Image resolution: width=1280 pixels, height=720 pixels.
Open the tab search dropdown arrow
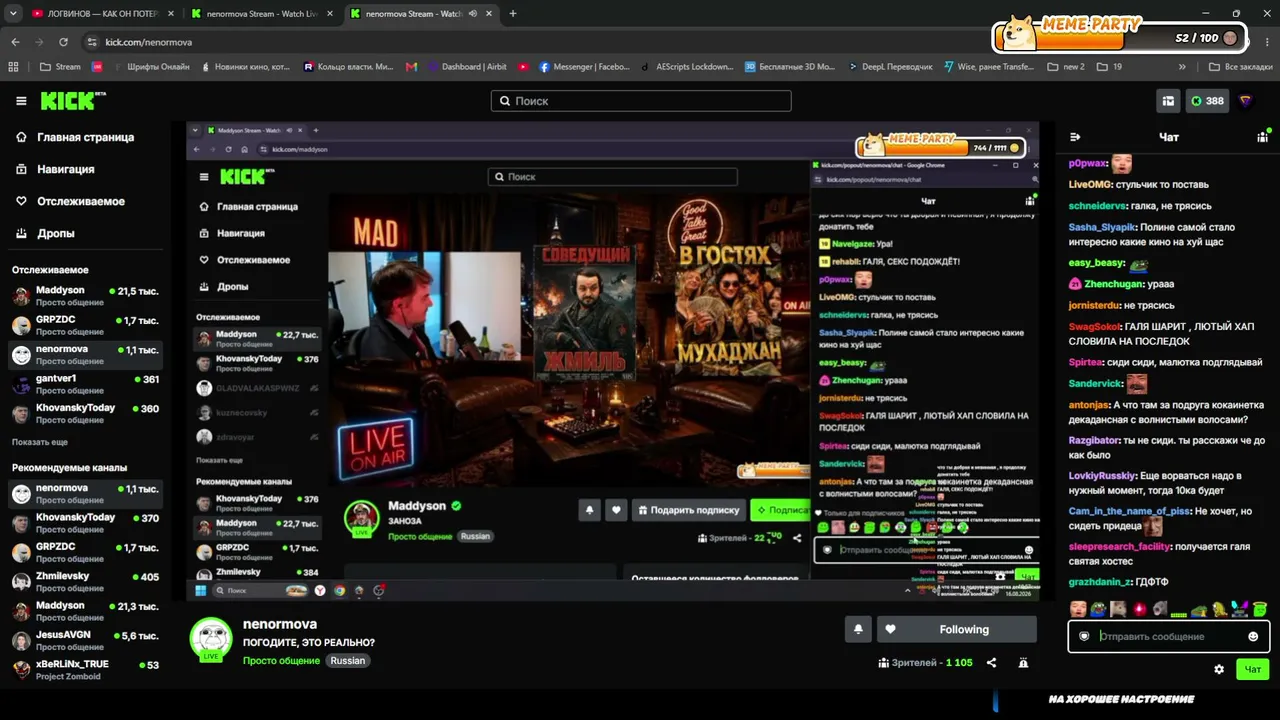tap(11, 14)
